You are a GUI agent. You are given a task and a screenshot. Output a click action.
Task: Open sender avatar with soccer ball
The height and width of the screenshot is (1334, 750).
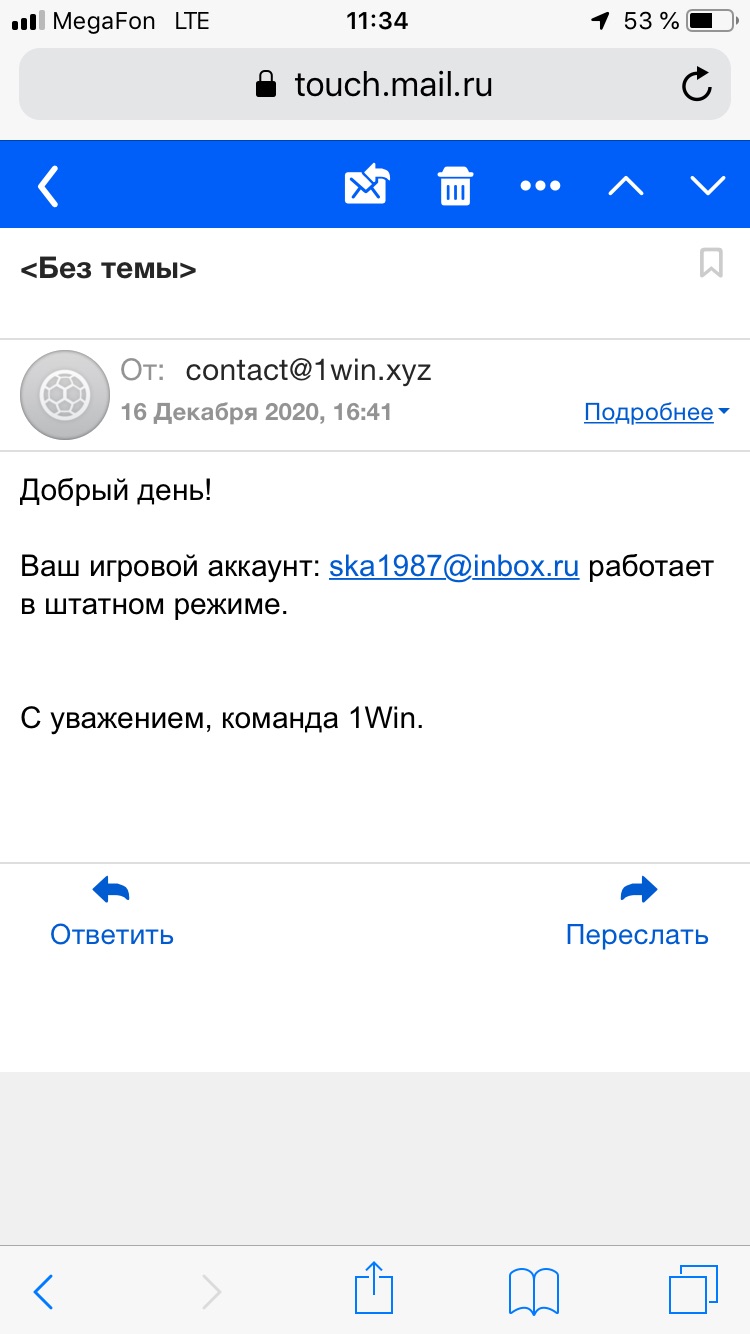tap(66, 395)
